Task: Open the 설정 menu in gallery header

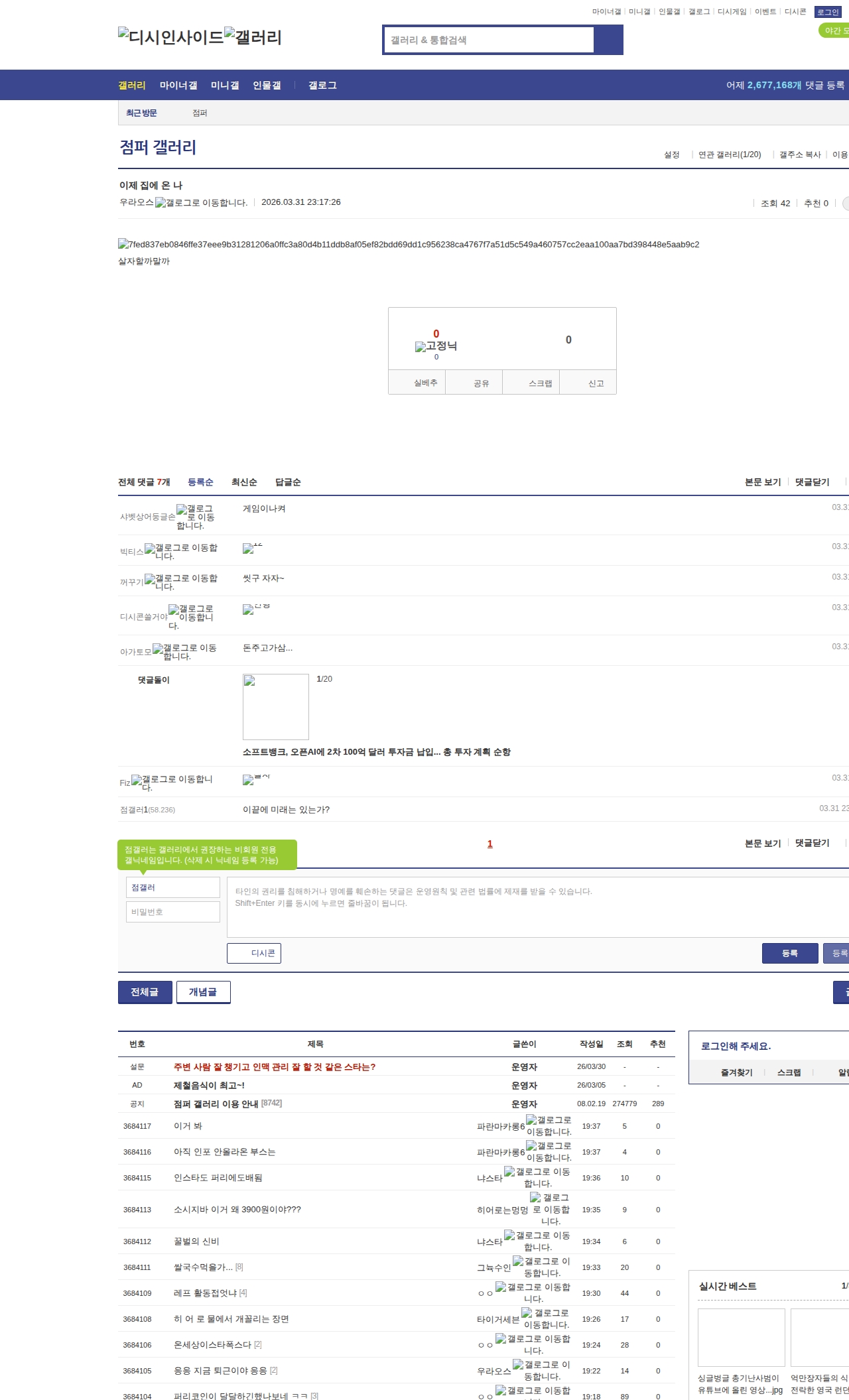Action: [x=671, y=155]
